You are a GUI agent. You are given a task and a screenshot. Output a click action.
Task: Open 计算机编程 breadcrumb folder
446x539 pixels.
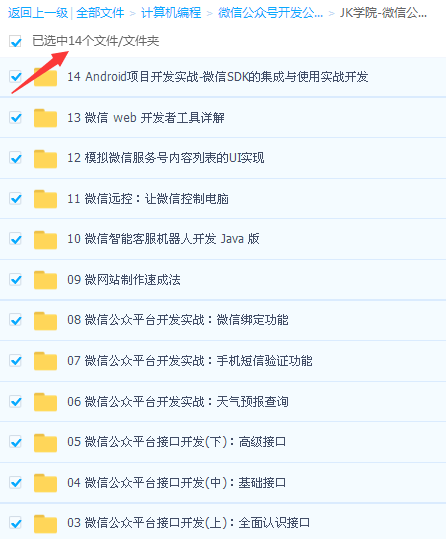pyautogui.click(x=171, y=13)
